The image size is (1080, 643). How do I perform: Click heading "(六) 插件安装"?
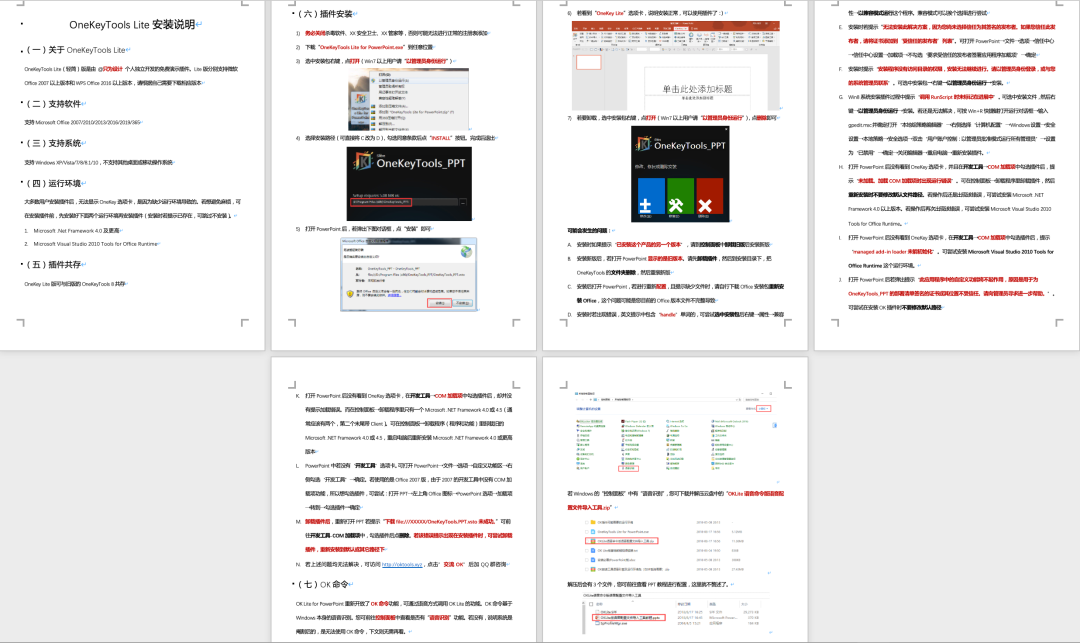pos(325,14)
